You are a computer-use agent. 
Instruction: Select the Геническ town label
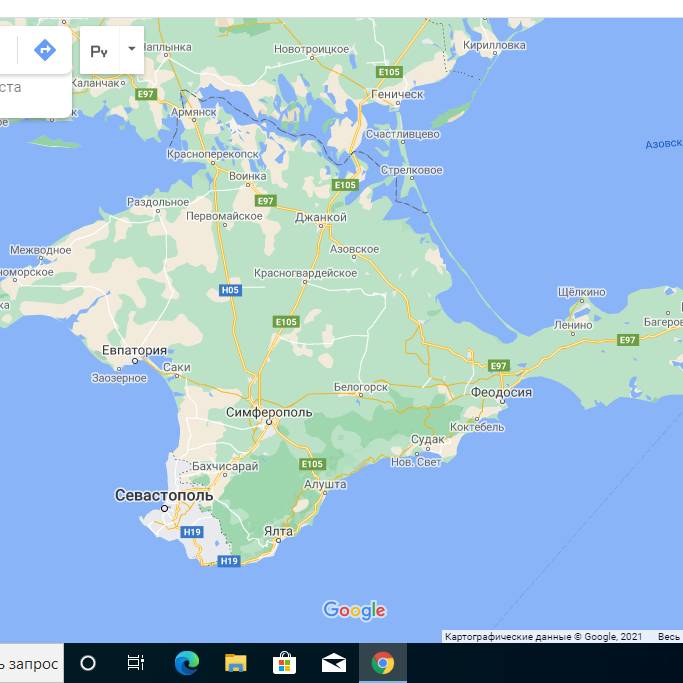[x=397, y=94]
